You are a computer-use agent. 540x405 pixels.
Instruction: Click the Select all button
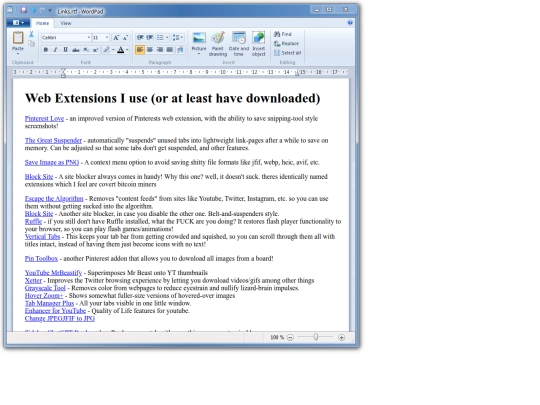[x=288, y=53]
